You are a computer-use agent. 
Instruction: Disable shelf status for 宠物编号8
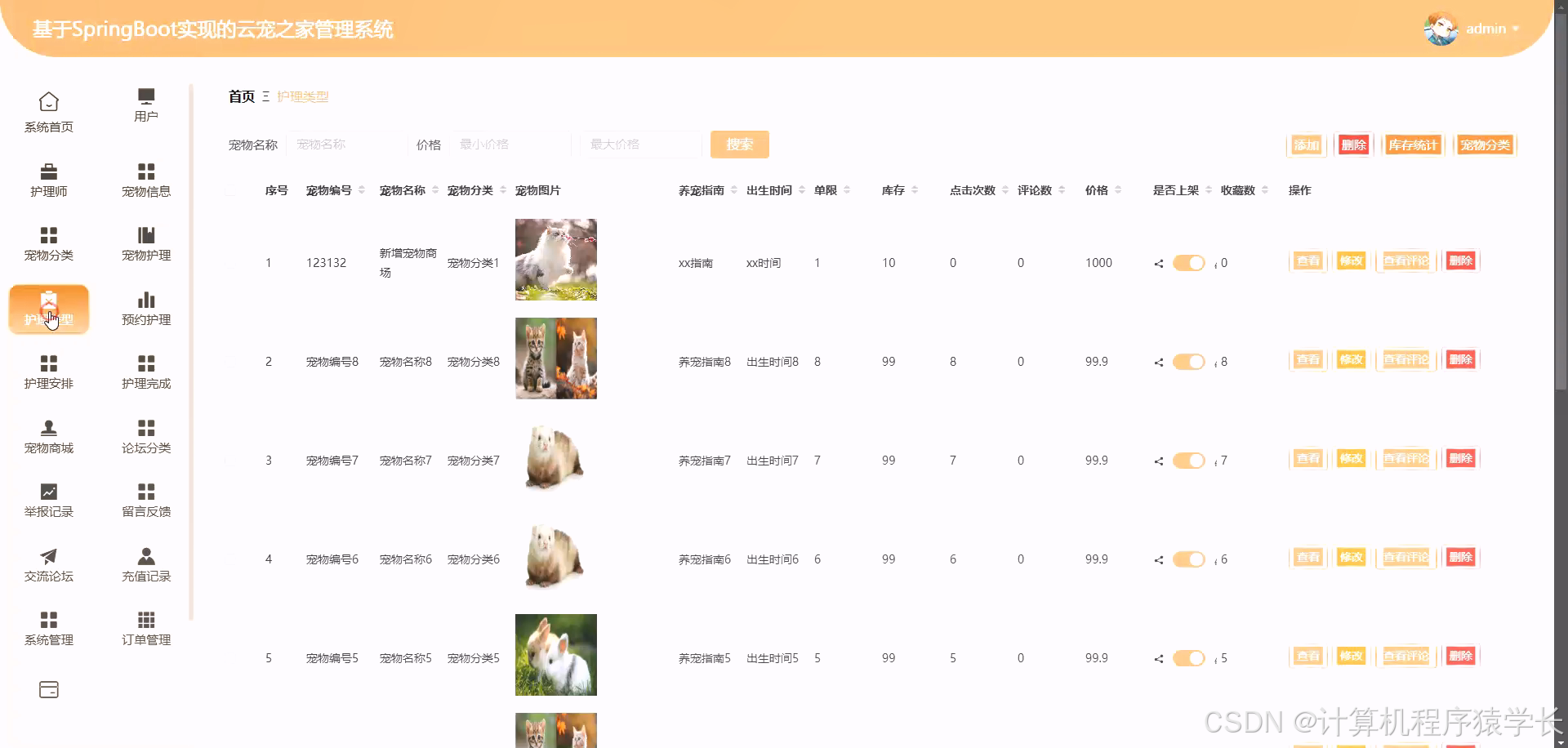tap(1189, 361)
